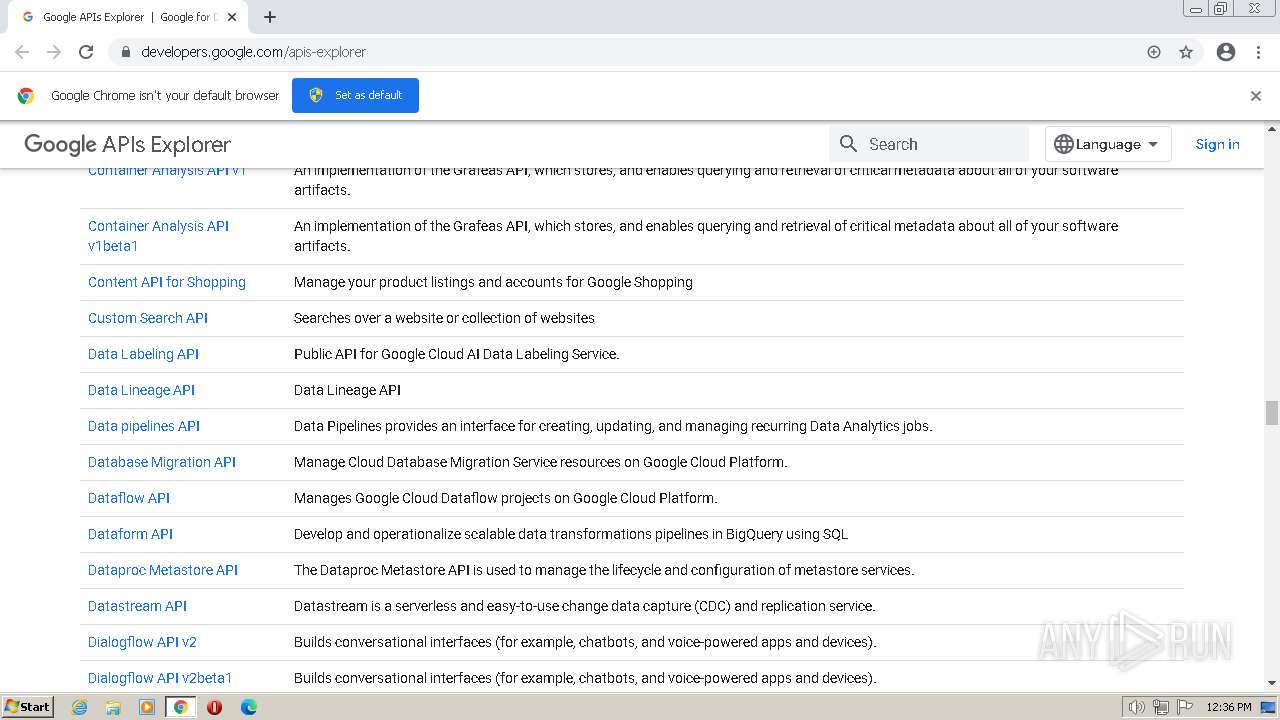The width and height of the screenshot is (1280, 720).
Task: Click 'Datastream is a serverless' description text
Action: click(x=585, y=606)
